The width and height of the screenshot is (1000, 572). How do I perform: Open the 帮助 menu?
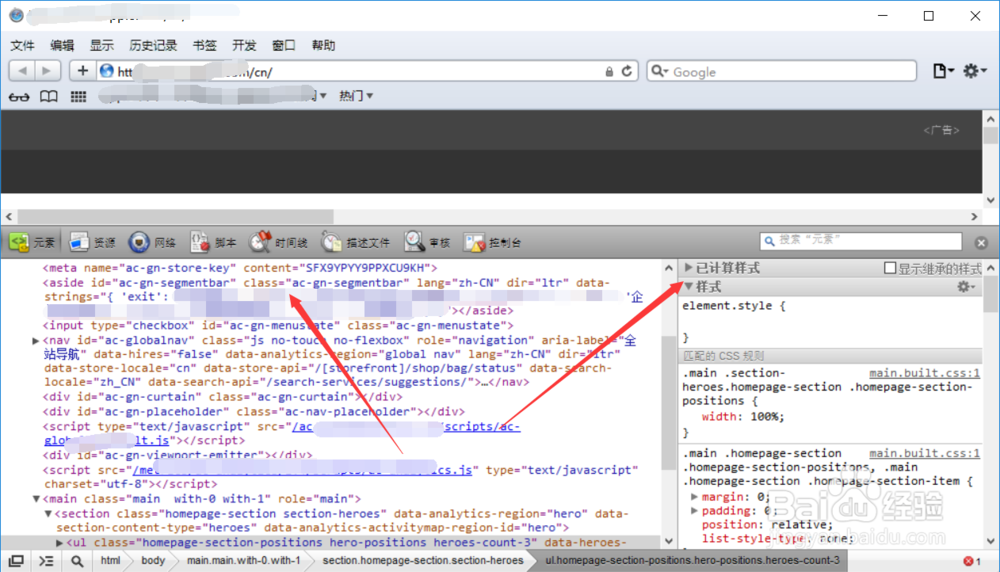pyautogui.click(x=323, y=45)
